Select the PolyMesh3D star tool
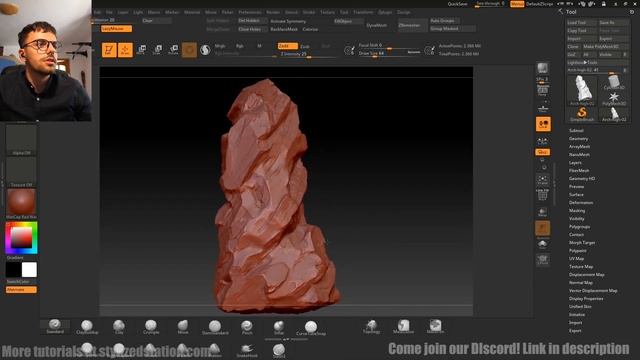Image resolution: width=640 pixels, height=360 pixels. (614, 98)
